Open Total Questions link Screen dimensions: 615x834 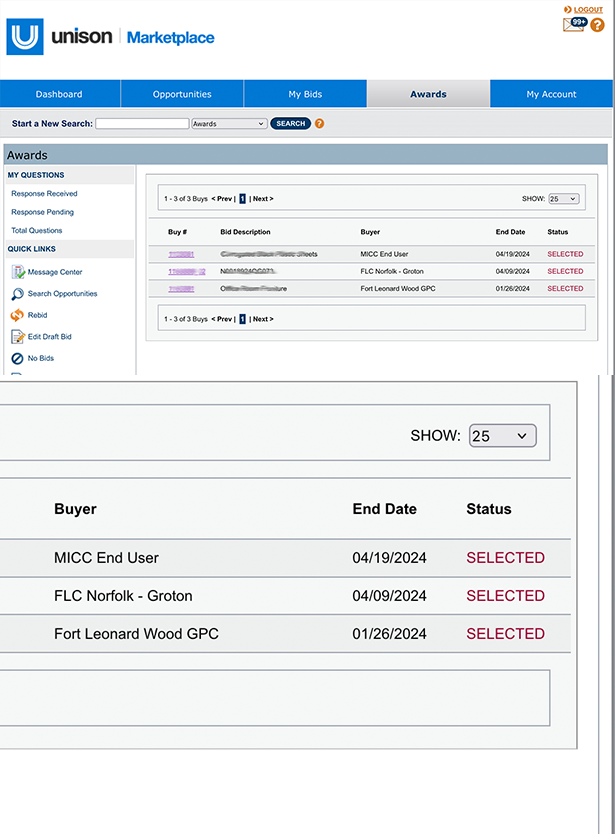coord(37,230)
